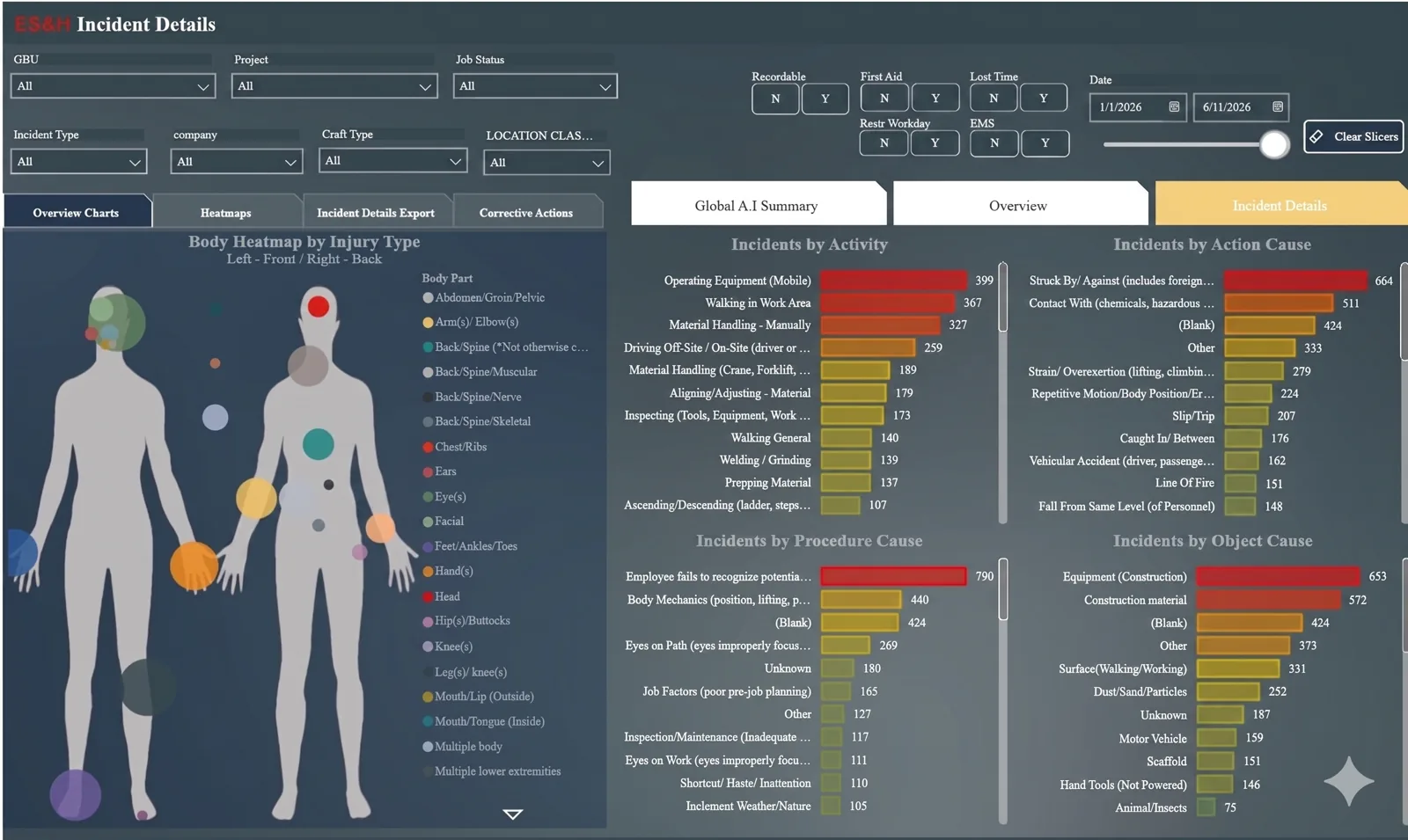The height and width of the screenshot is (840, 1408).
Task: Click the Chest/Ribs legend marker
Action: (x=428, y=447)
